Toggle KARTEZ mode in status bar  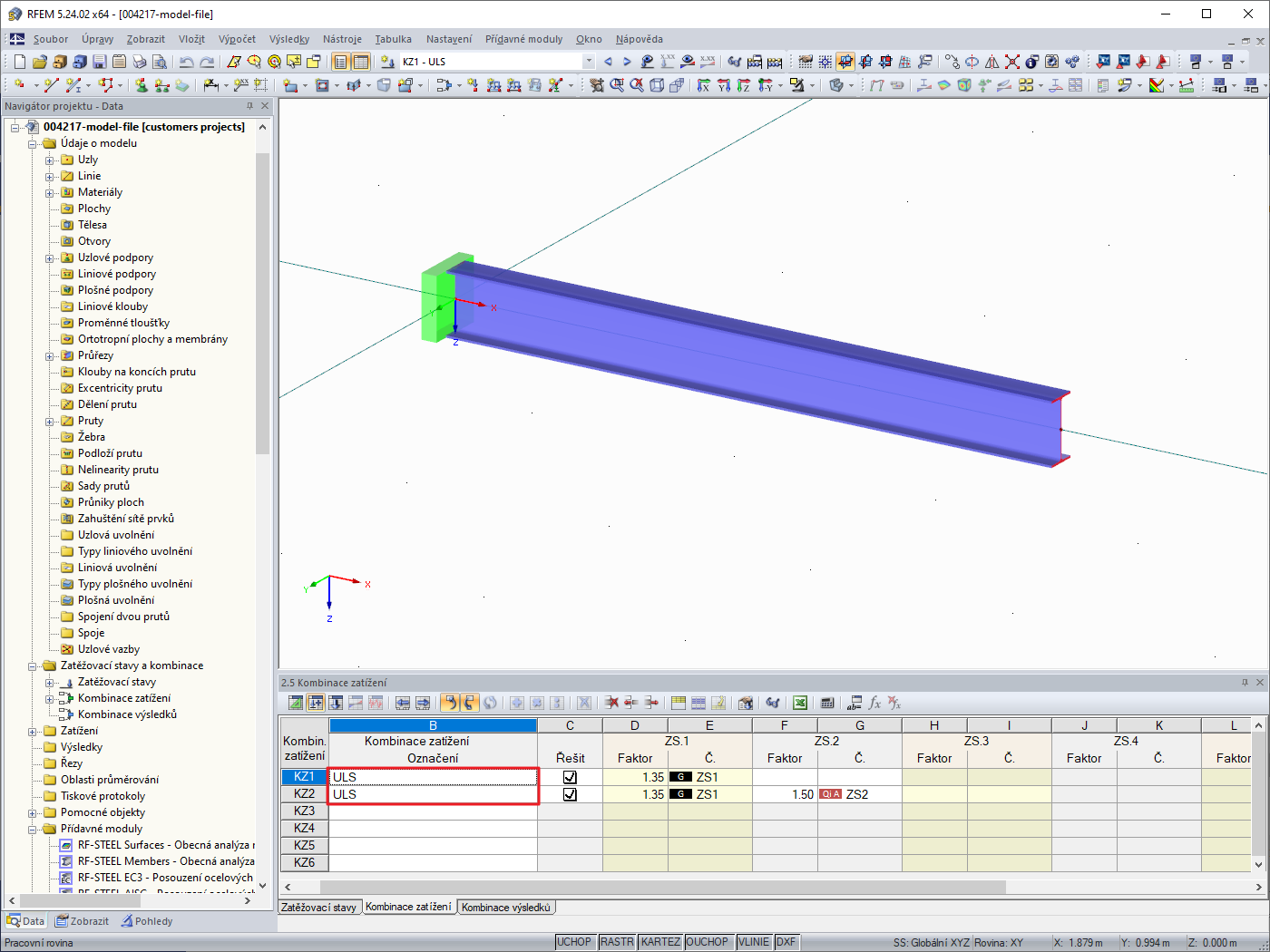[x=660, y=942]
